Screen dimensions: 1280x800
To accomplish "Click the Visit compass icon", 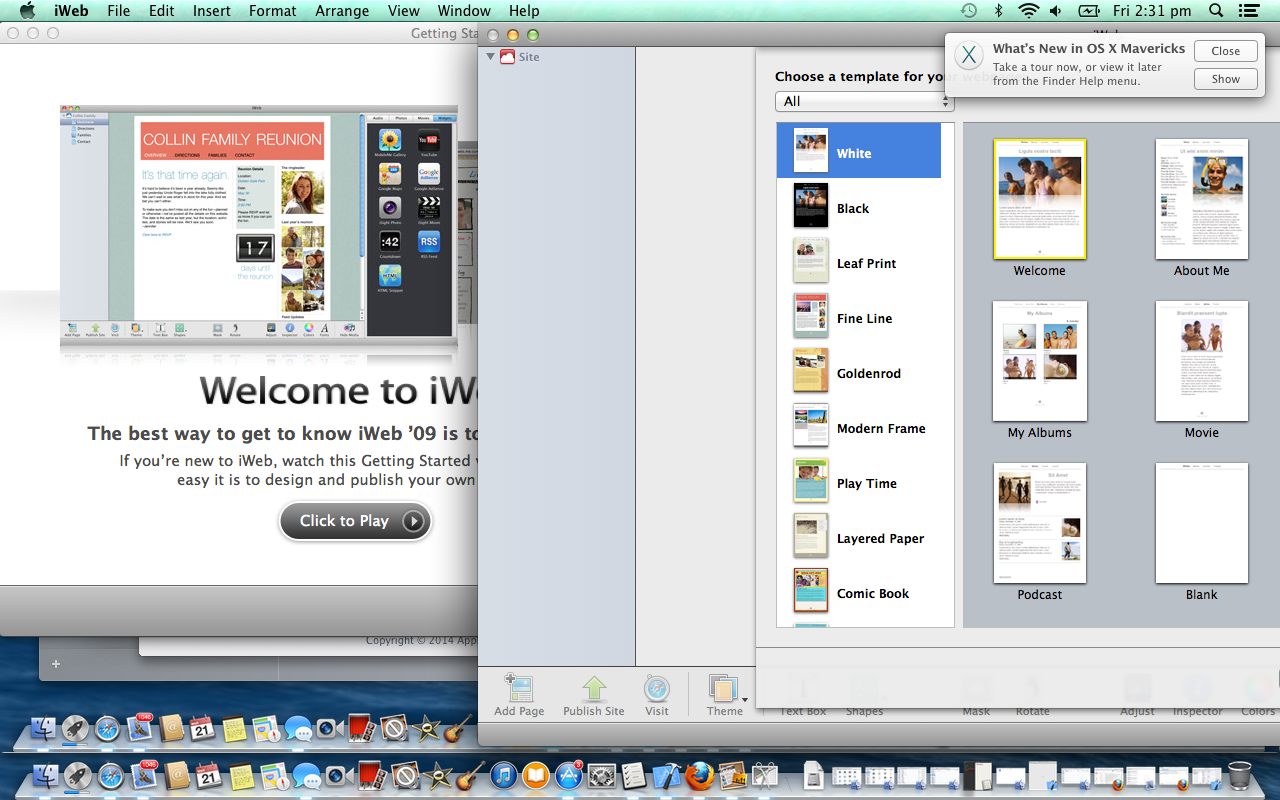I will click(657, 688).
